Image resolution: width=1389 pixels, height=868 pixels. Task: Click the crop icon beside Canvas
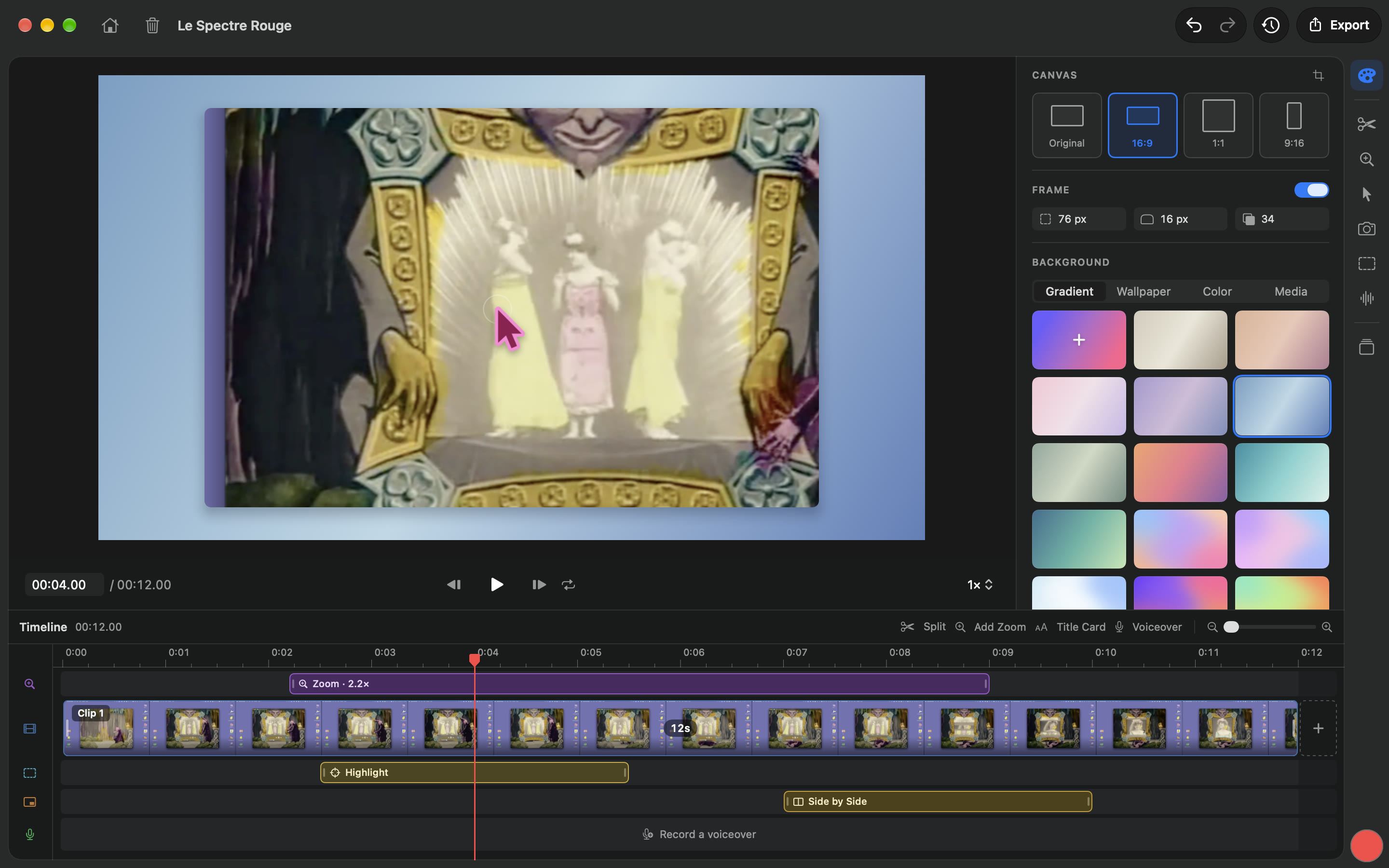tap(1319, 75)
